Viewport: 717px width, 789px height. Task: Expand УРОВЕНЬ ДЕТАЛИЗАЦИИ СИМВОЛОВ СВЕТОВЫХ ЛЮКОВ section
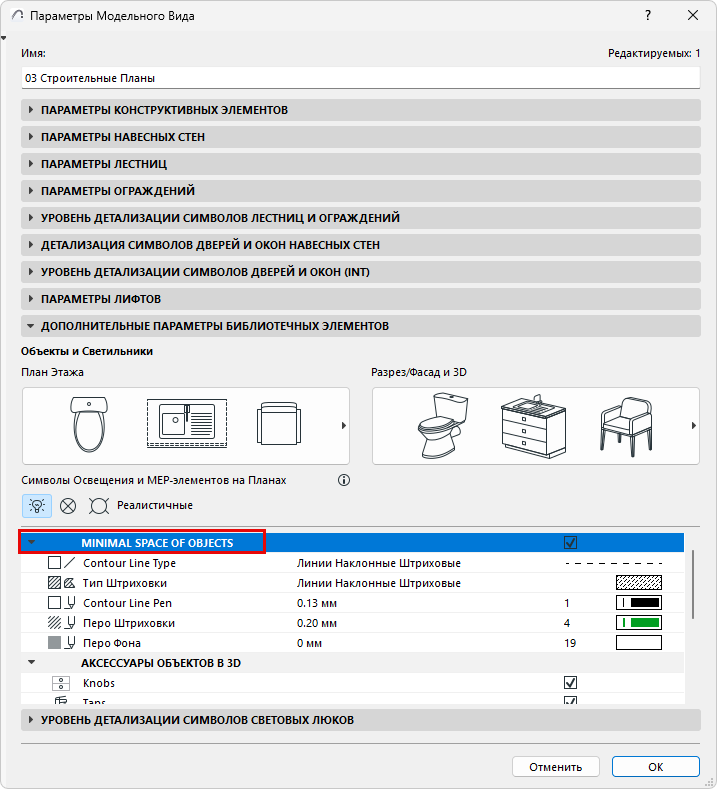(361, 720)
